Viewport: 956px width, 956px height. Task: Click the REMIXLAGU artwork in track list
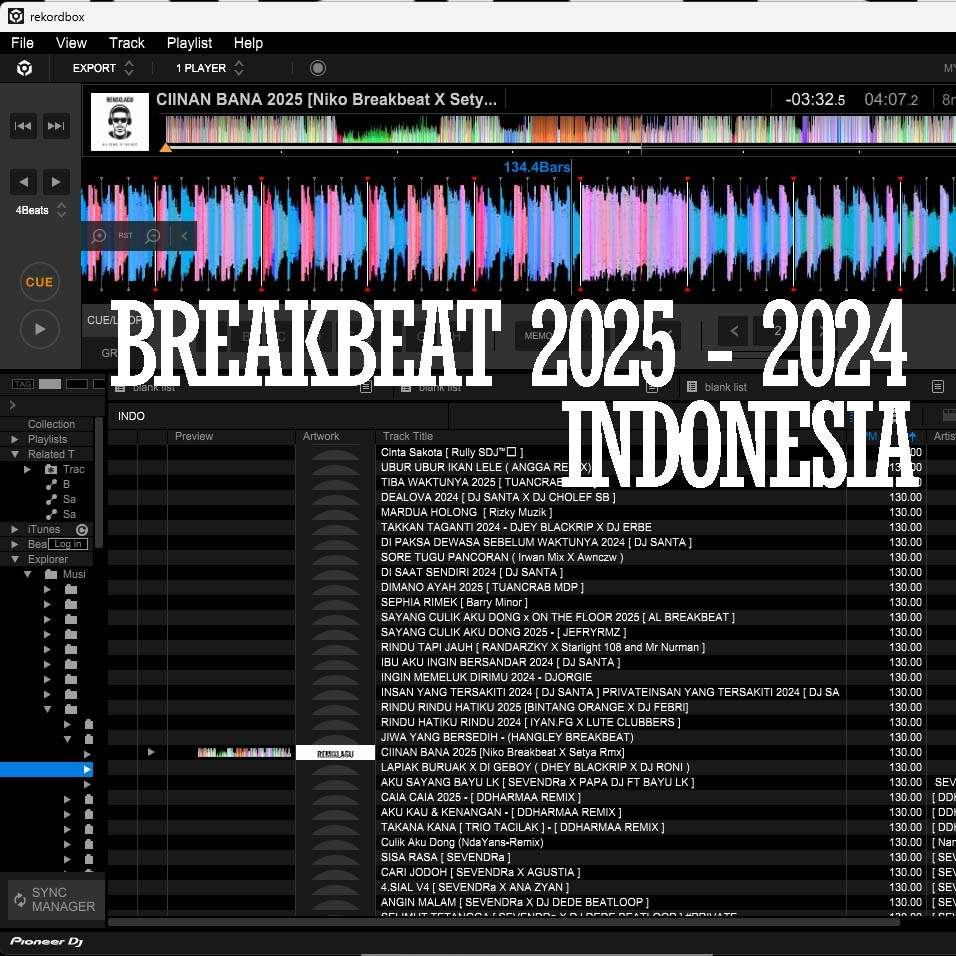click(x=335, y=752)
